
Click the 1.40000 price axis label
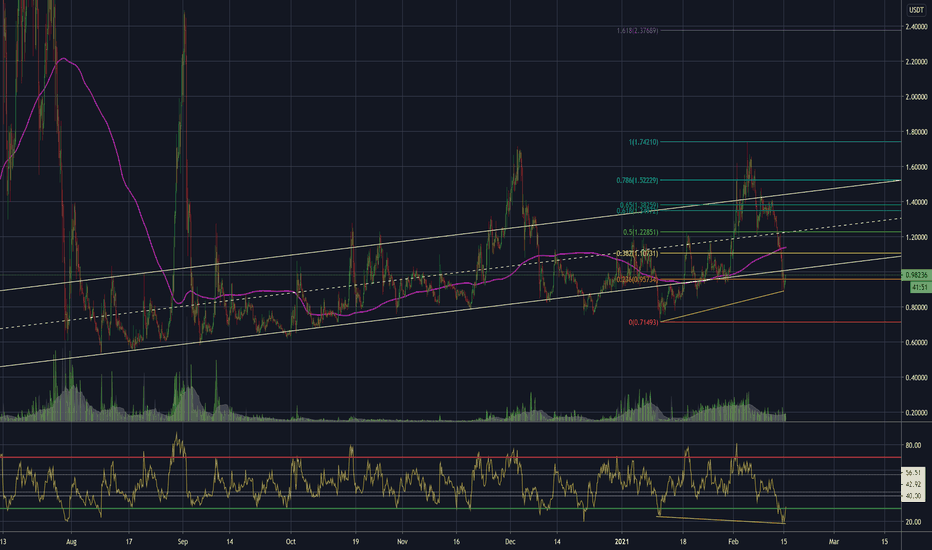pyautogui.click(x=916, y=202)
